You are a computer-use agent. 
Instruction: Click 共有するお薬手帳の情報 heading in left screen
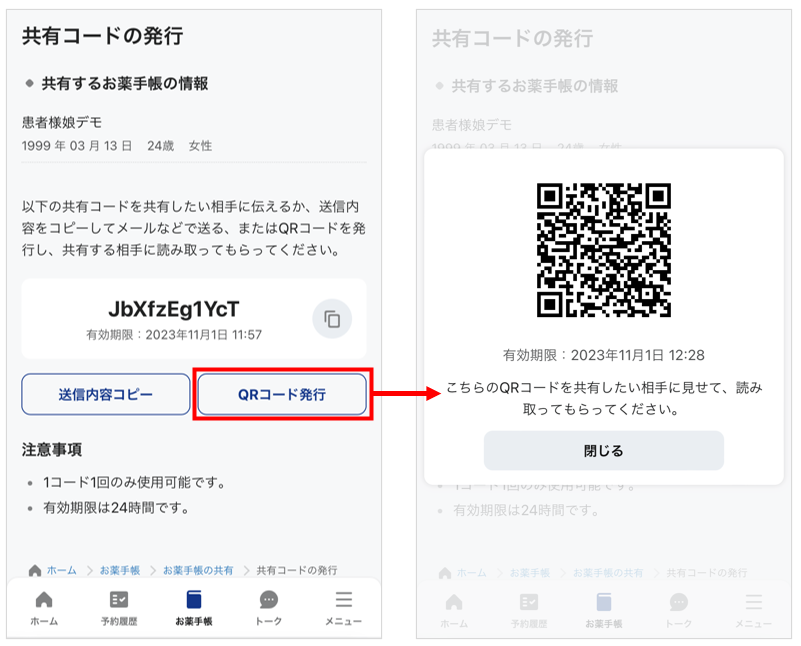(x=125, y=84)
